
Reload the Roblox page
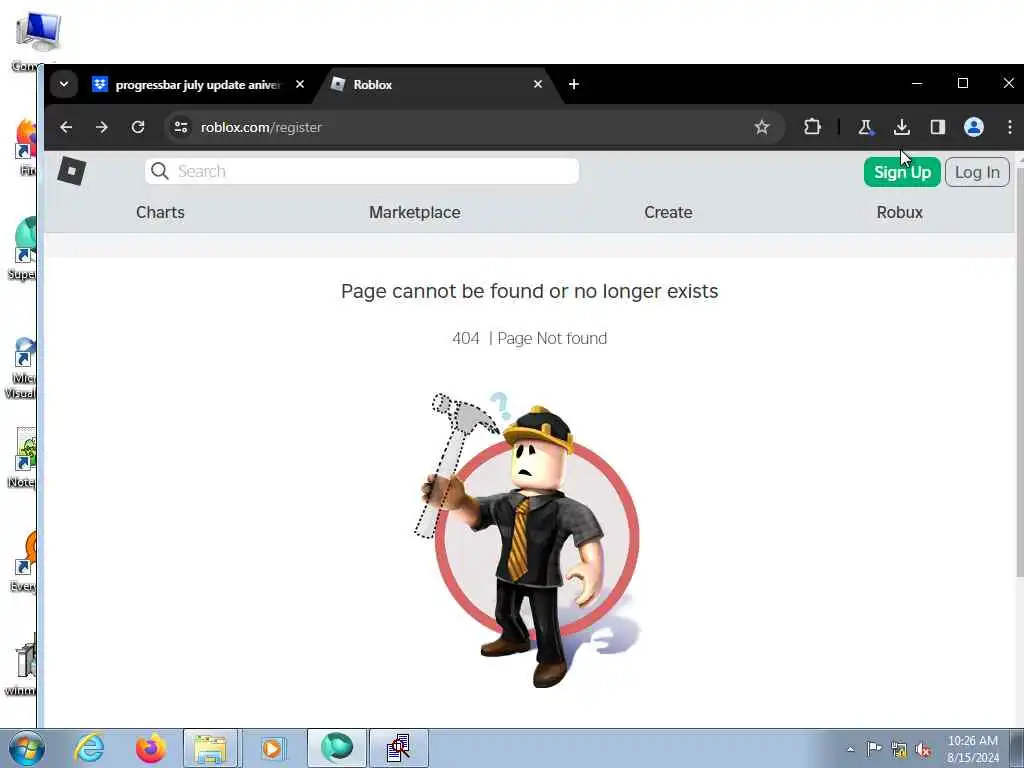(138, 127)
